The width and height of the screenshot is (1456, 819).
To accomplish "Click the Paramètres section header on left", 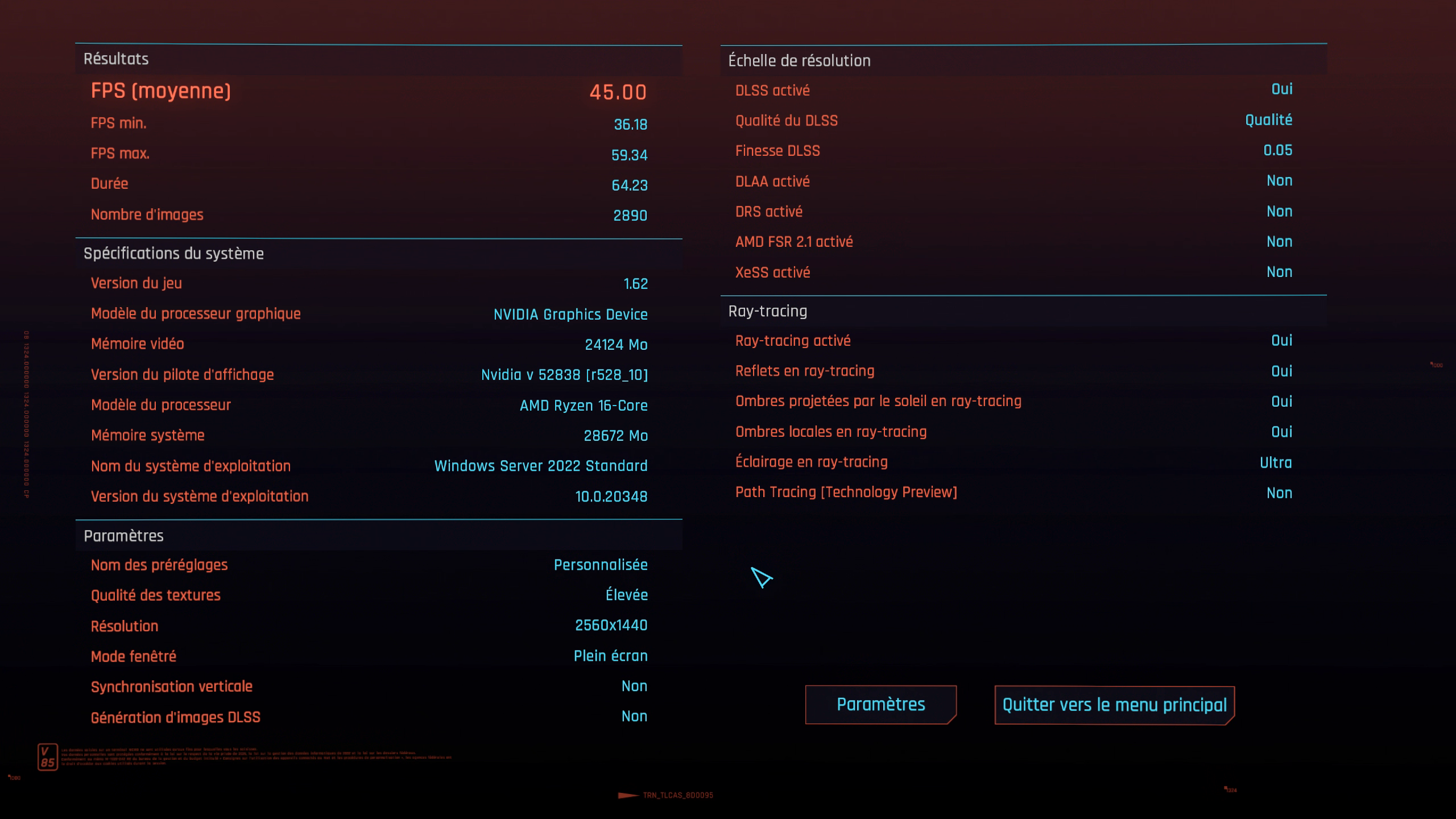I will (x=123, y=536).
